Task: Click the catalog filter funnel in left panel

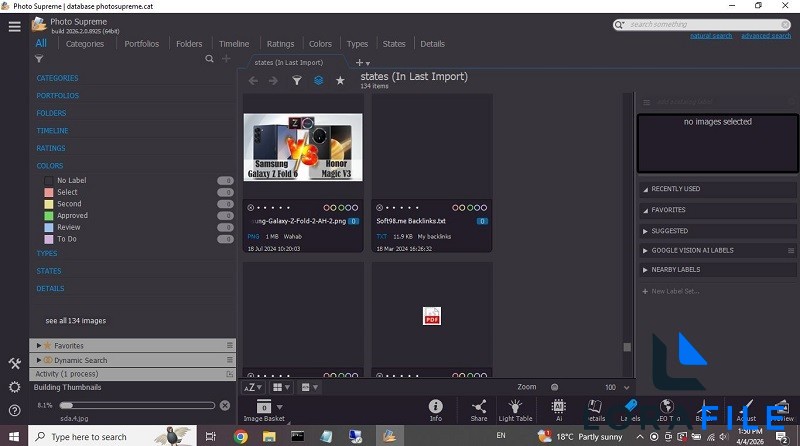Action: 39,59
